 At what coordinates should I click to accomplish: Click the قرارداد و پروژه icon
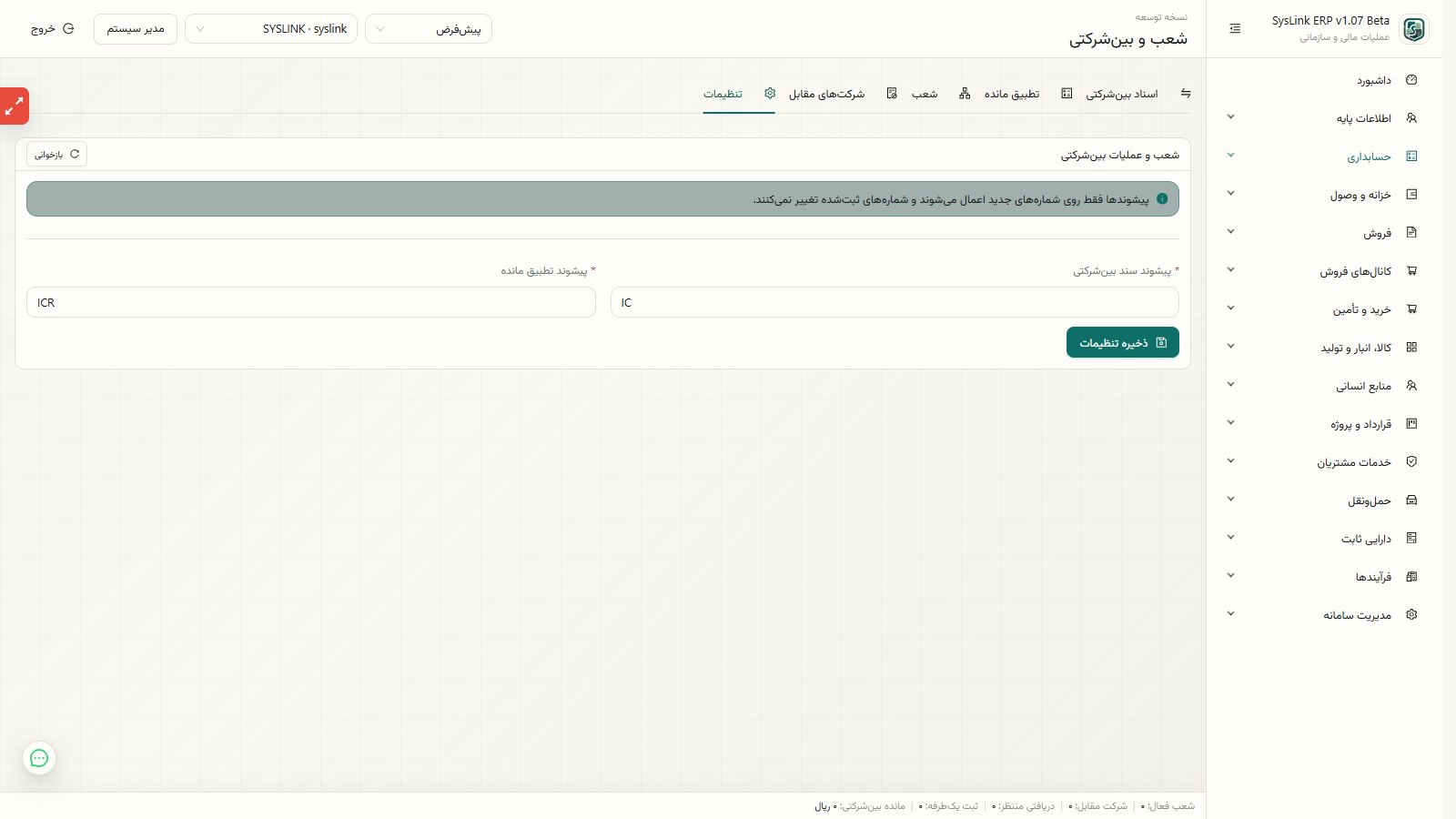coord(1411,424)
